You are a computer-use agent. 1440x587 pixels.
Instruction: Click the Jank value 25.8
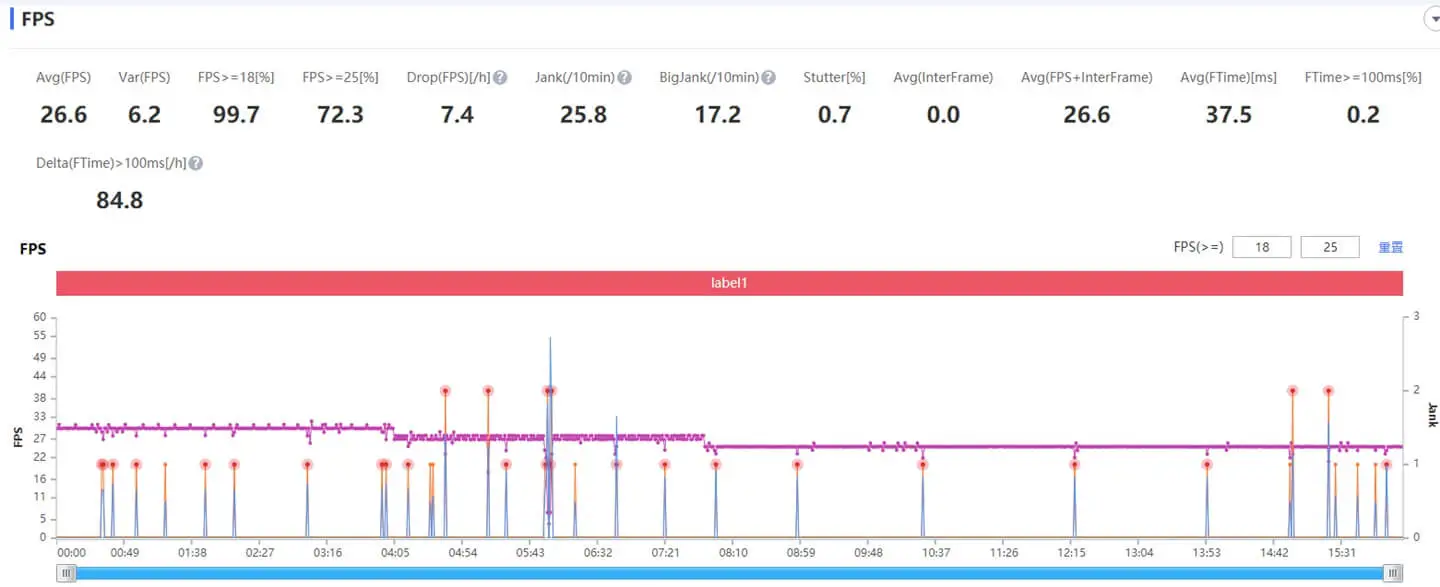pyautogui.click(x=583, y=115)
